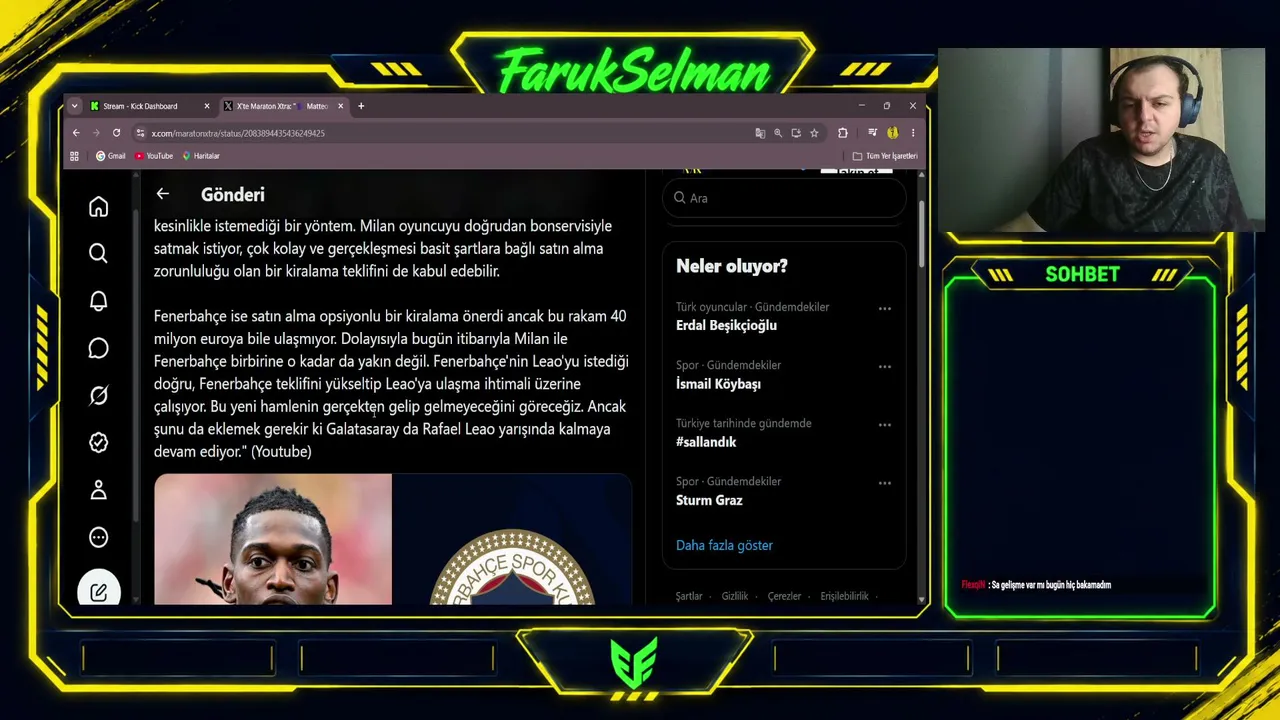Click the Gizlilik footer link
Screen dimensions: 1280x720
(x=735, y=596)
